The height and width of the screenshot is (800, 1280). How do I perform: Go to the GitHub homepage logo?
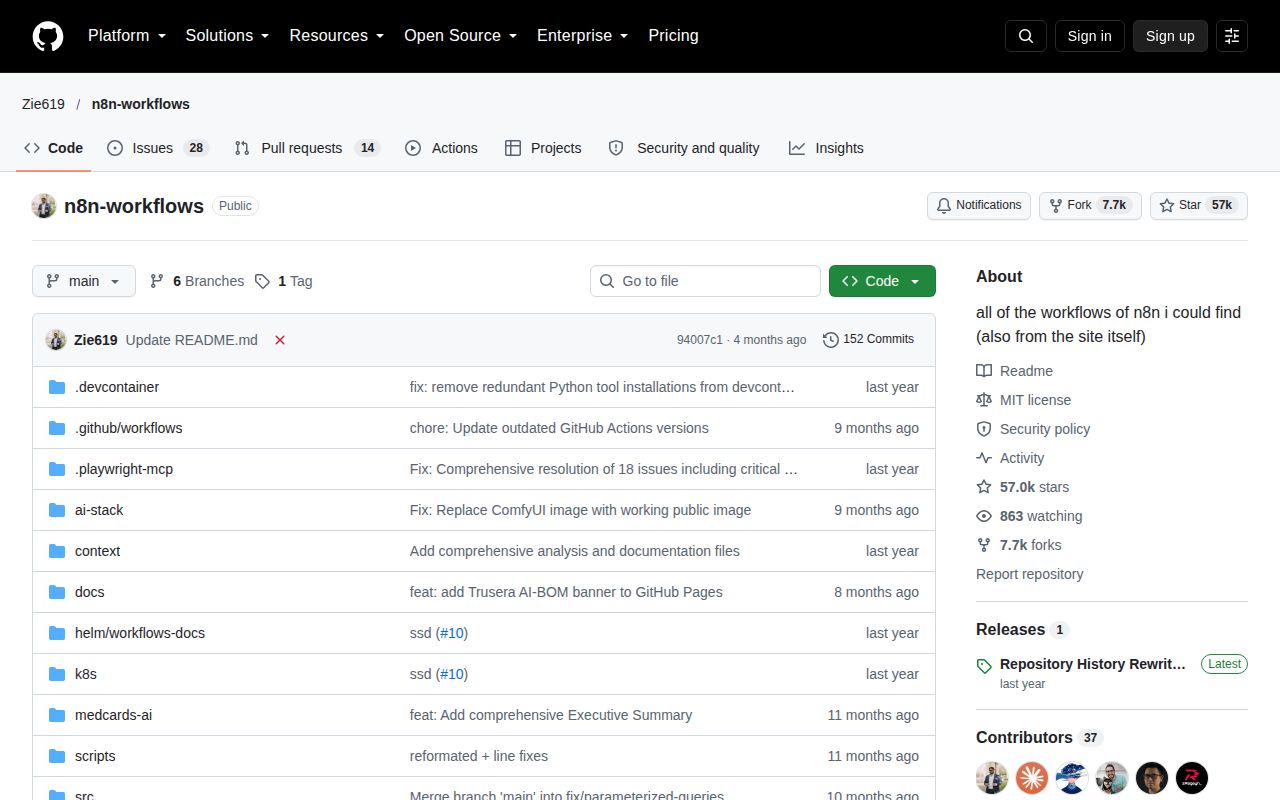click(48, 36)
